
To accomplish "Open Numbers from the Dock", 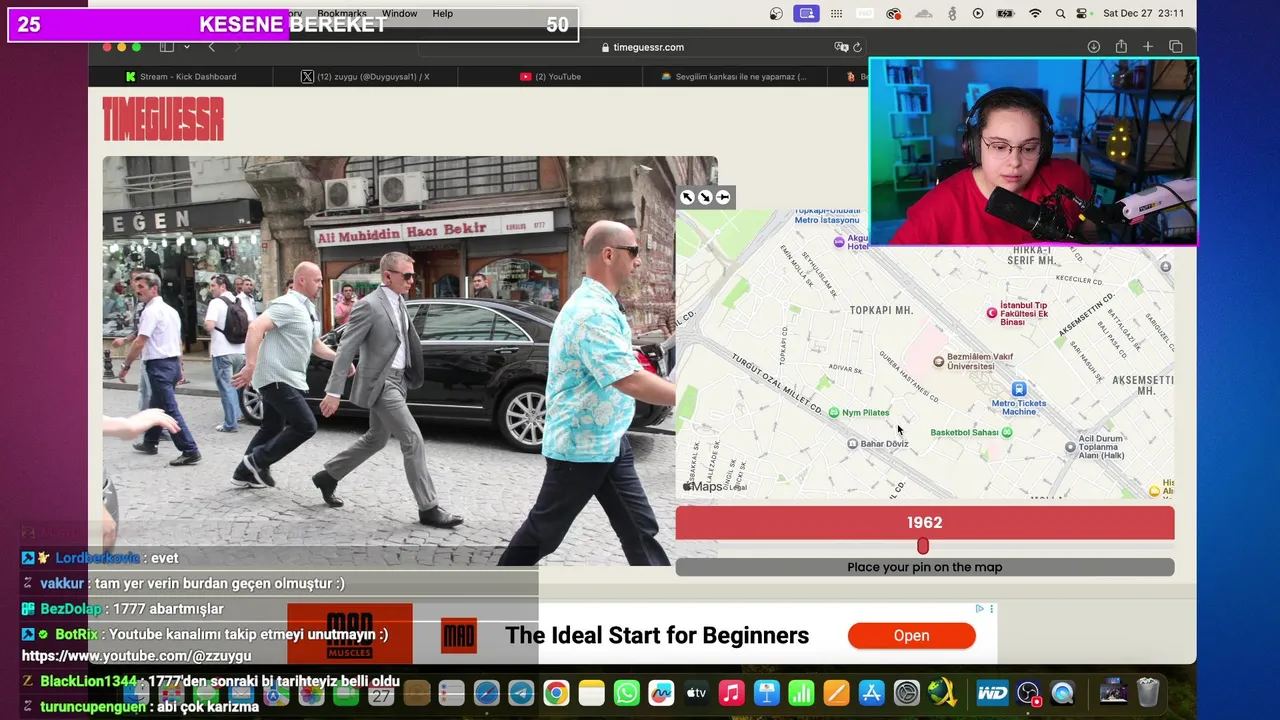I will click(801, 693).
